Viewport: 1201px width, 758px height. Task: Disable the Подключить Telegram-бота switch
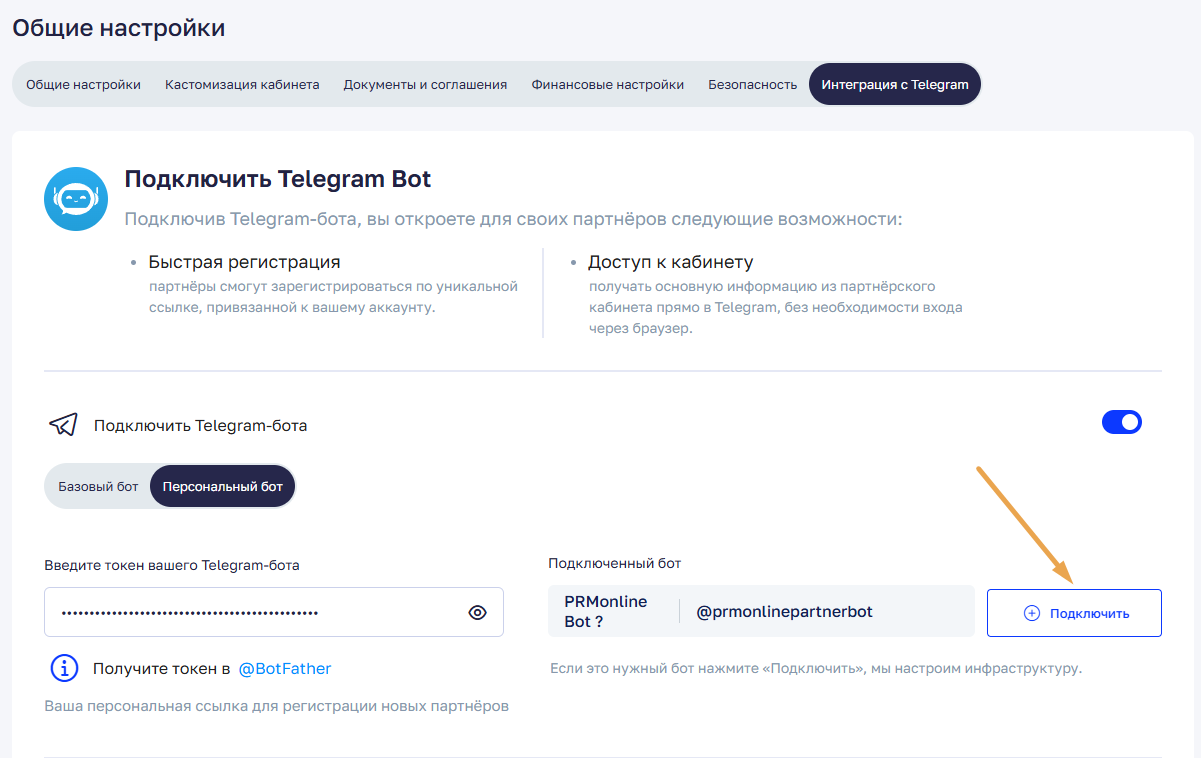pyautogui.click(x=1121, y=422)
